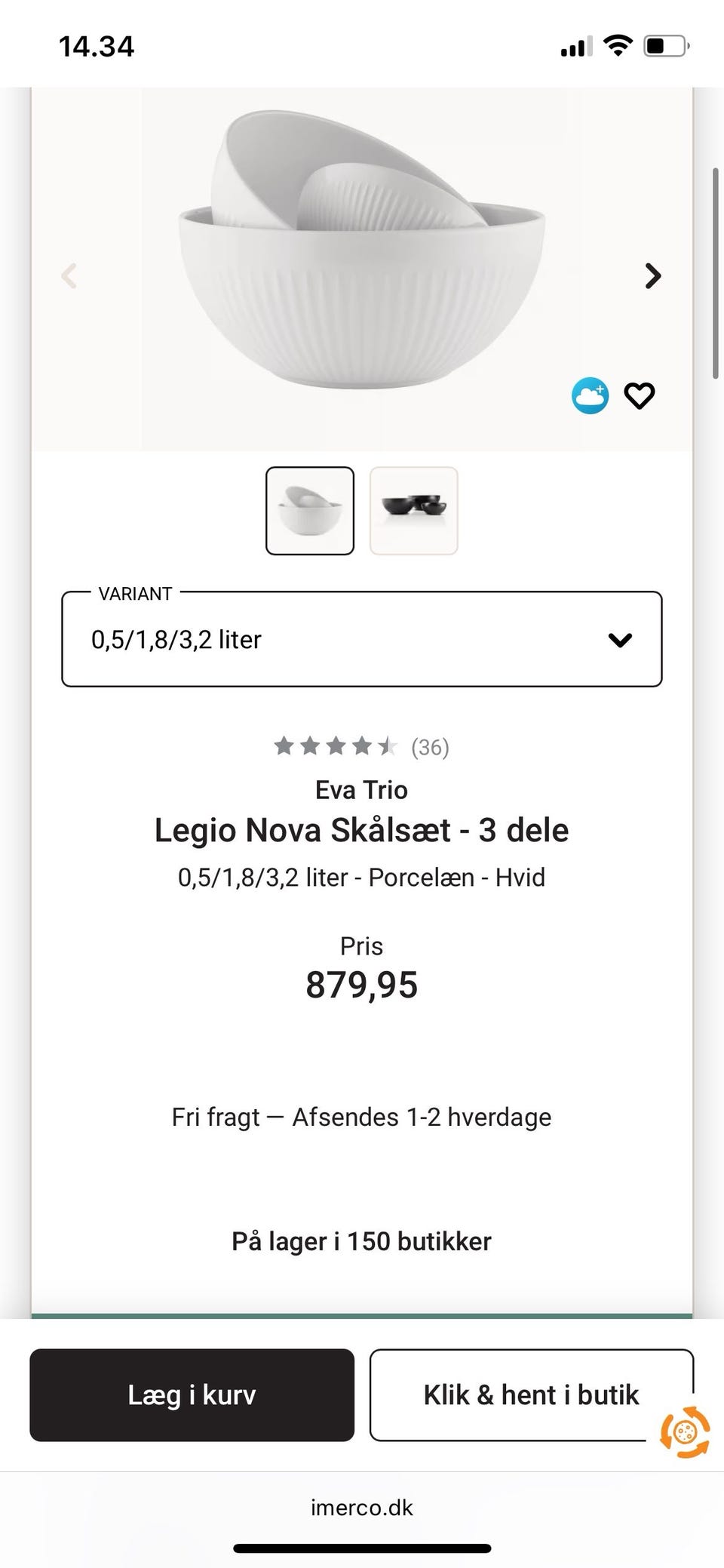Expand variant list via chevron arrow
The image size is (724, 1568).
[620, 640]
